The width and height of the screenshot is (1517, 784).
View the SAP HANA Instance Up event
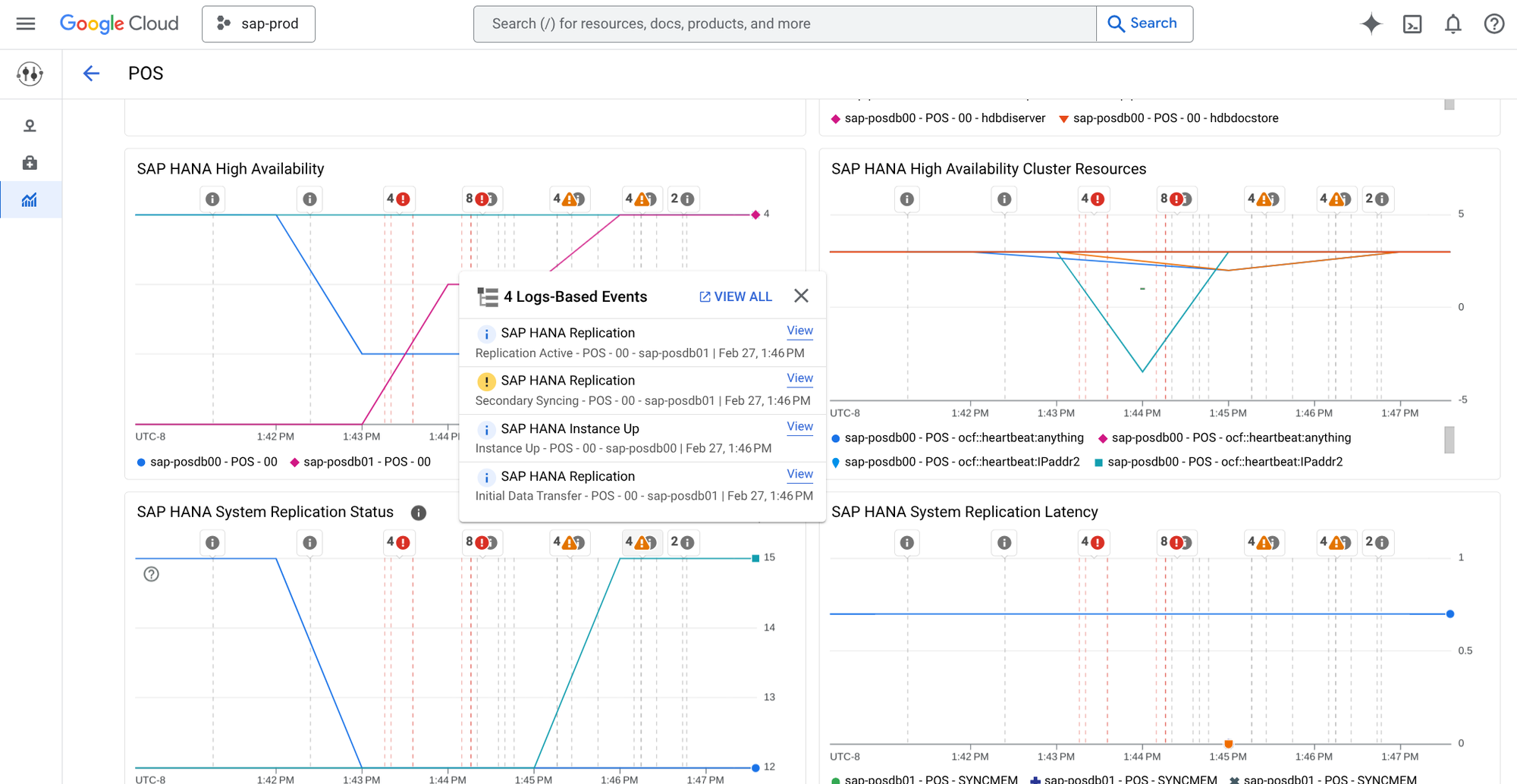[799, 426]
